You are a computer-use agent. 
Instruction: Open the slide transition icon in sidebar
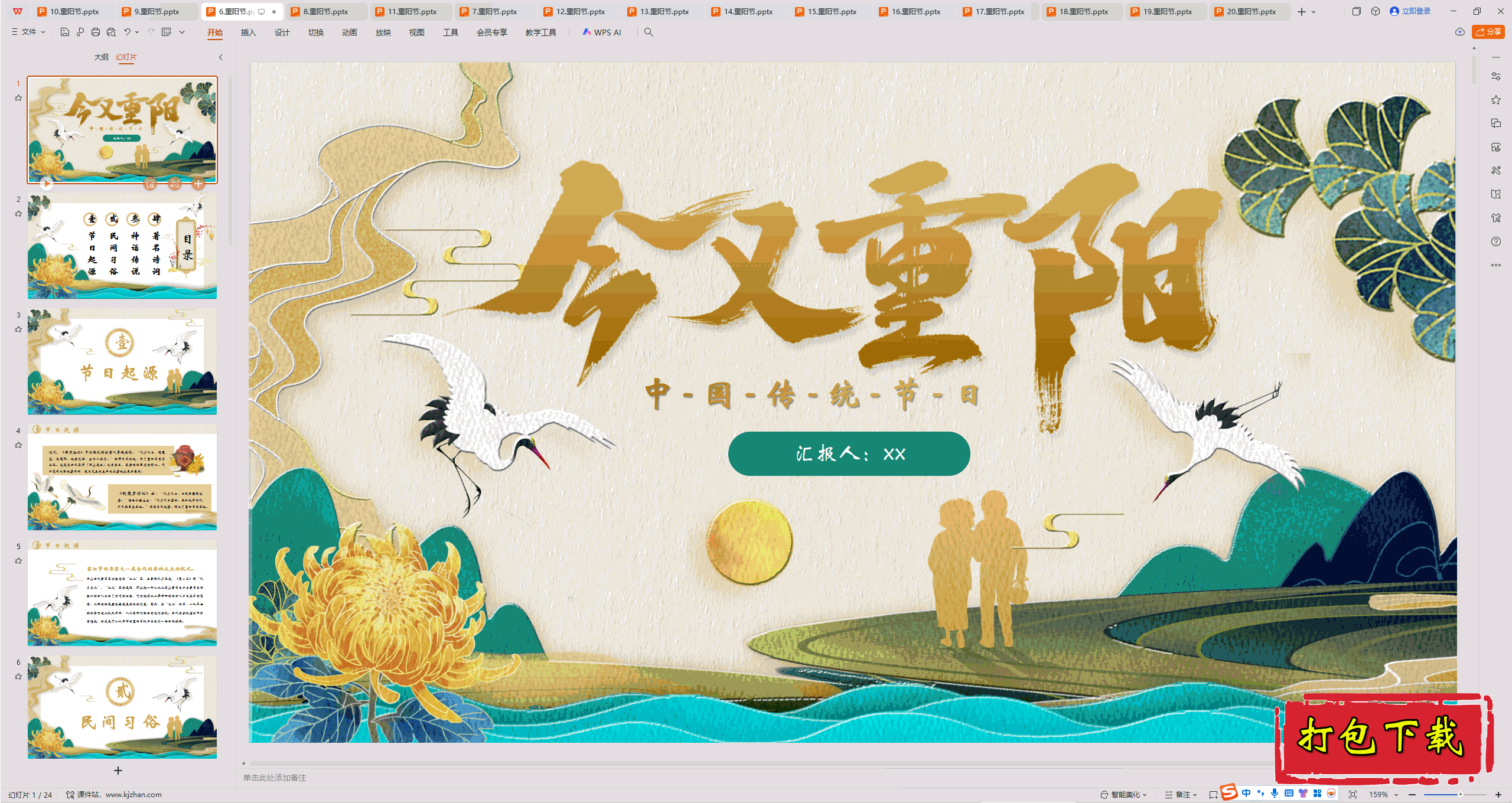[x=1495, y=123]
